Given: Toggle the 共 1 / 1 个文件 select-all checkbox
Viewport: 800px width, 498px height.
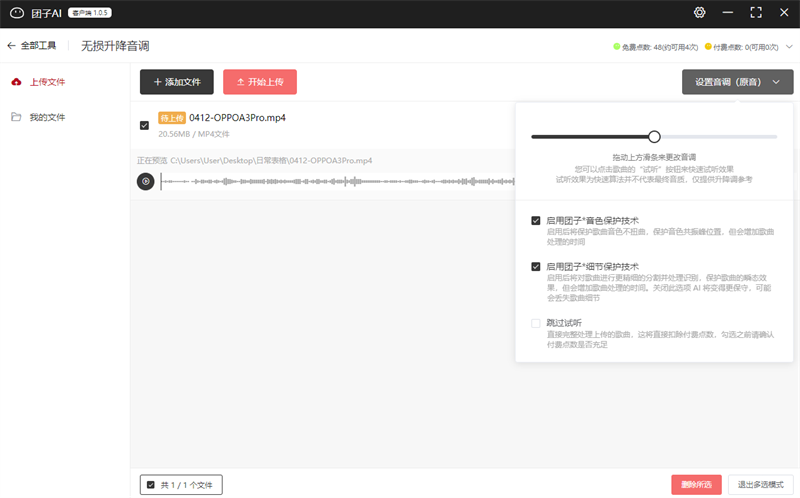Looking at the screenshot, I should coord(151,485).
